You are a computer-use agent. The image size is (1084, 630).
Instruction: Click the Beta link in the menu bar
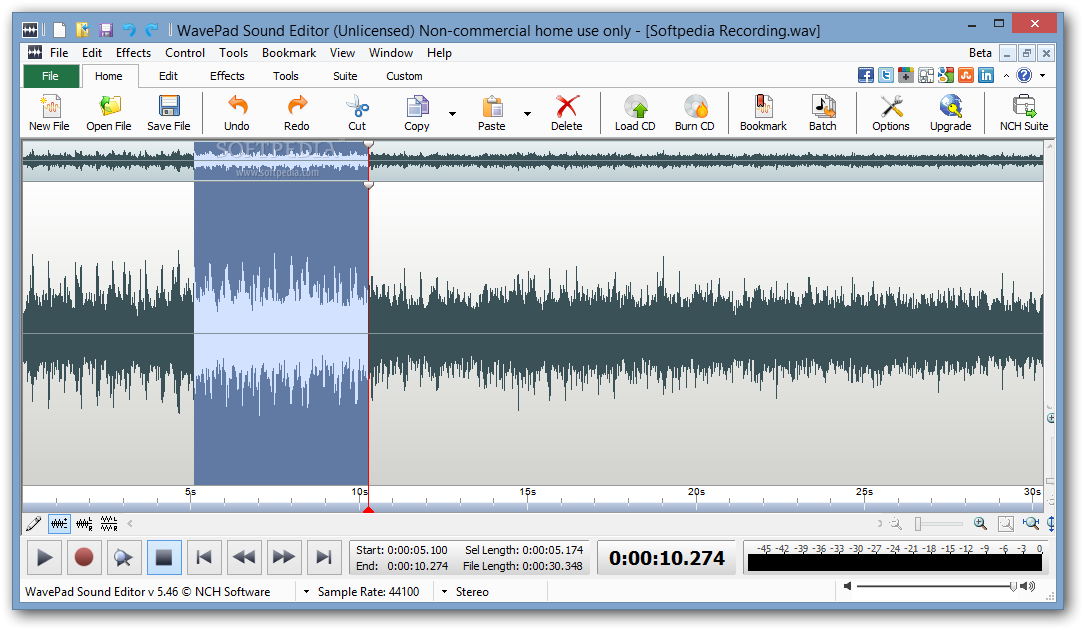point(980,53)
